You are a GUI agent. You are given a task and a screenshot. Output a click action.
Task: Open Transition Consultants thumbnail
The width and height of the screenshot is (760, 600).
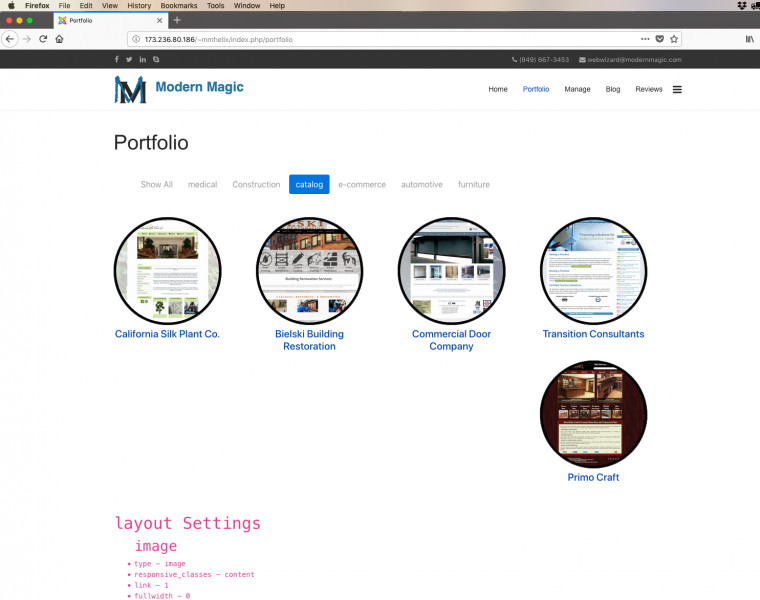593,270
